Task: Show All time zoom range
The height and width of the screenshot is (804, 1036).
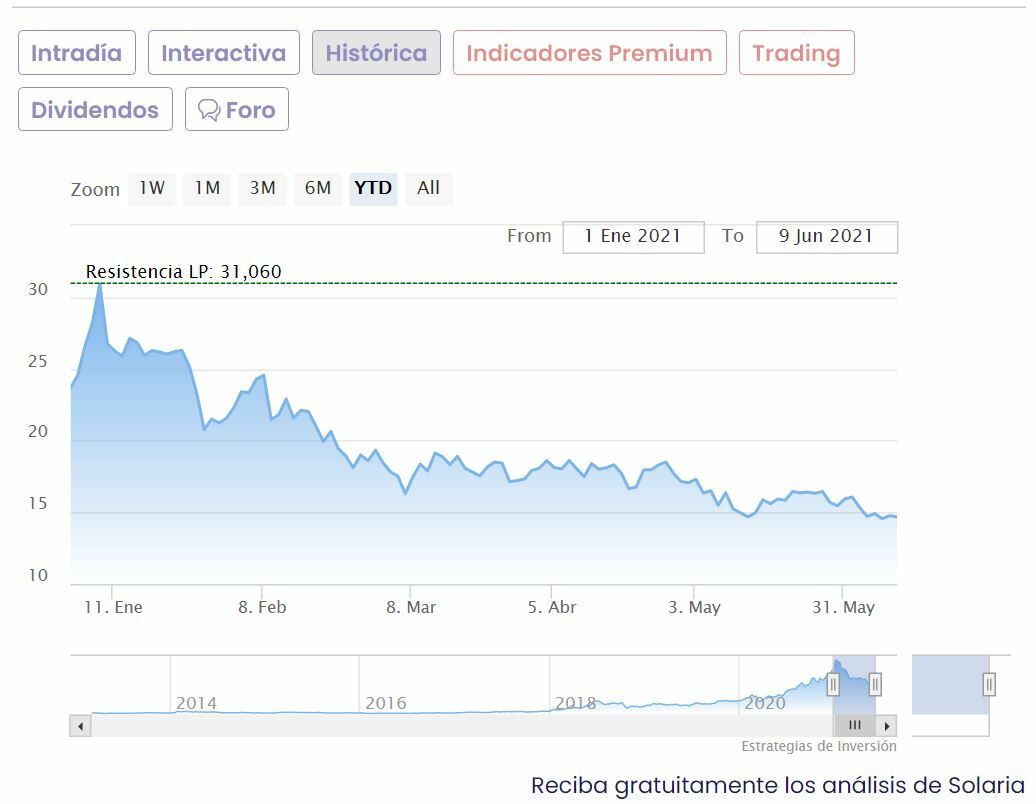Action: tap(428, 188)
